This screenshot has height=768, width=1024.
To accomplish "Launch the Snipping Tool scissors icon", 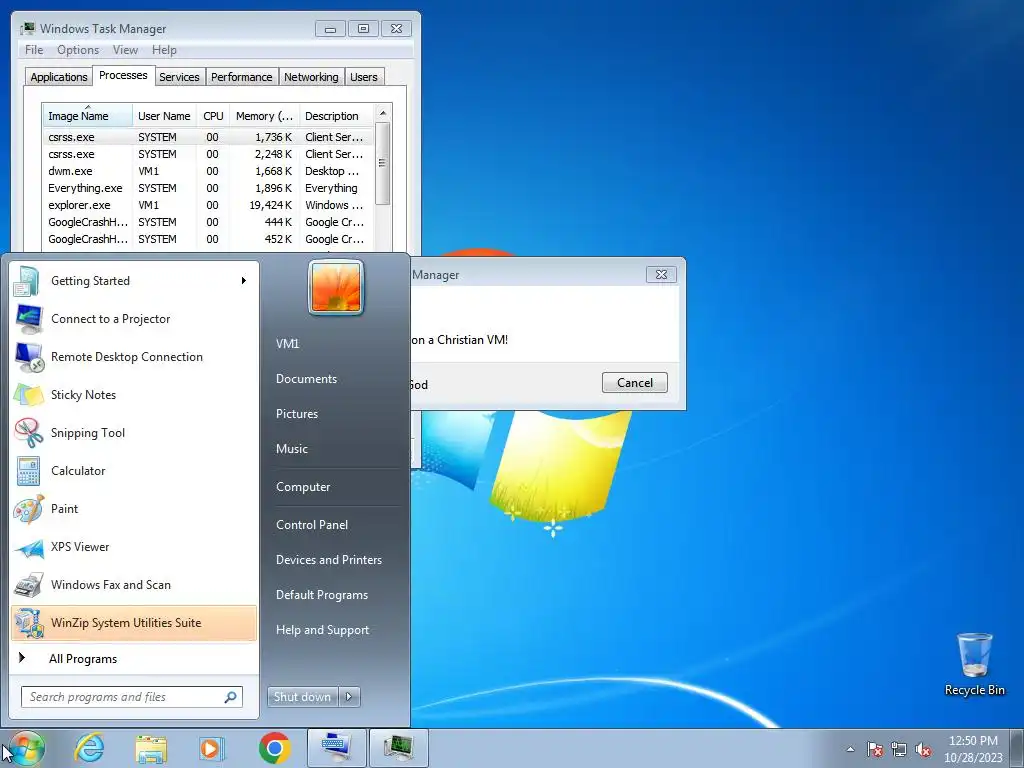I will click(x=28, y=433).
